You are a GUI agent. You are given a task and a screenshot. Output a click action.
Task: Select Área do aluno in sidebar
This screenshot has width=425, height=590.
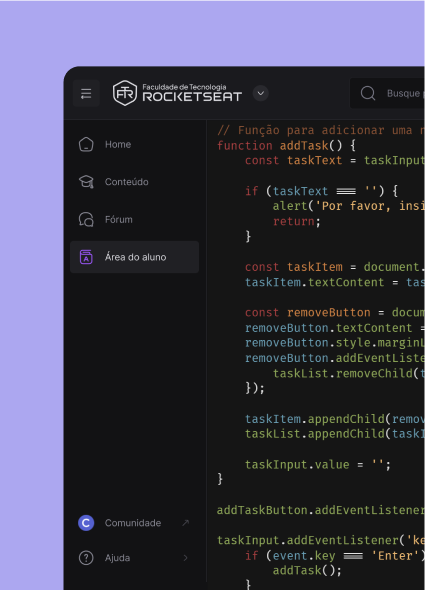134,257
